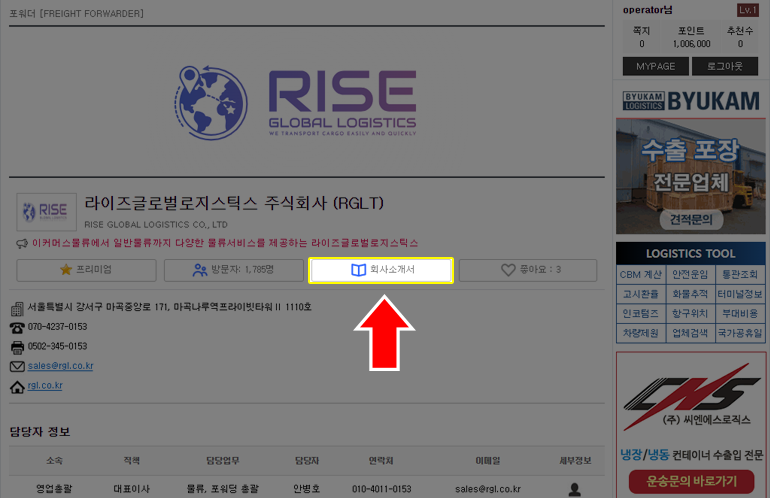Click the 운송문의 바로가기 red button
The height and width of the screenshot is (498, 770).
point(691,481)
